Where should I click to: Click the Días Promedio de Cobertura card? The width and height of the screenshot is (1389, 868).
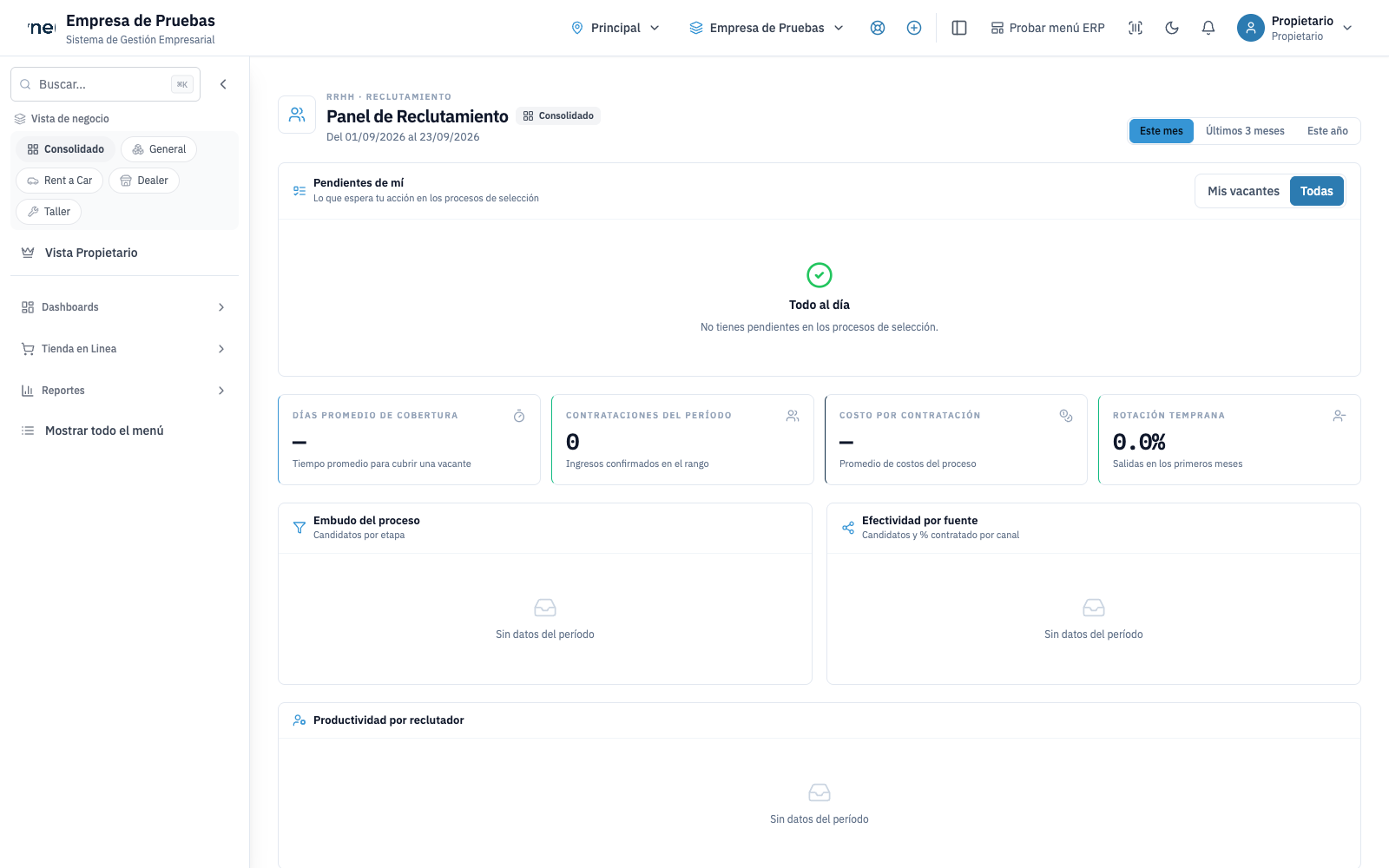(x=409, y=440)
